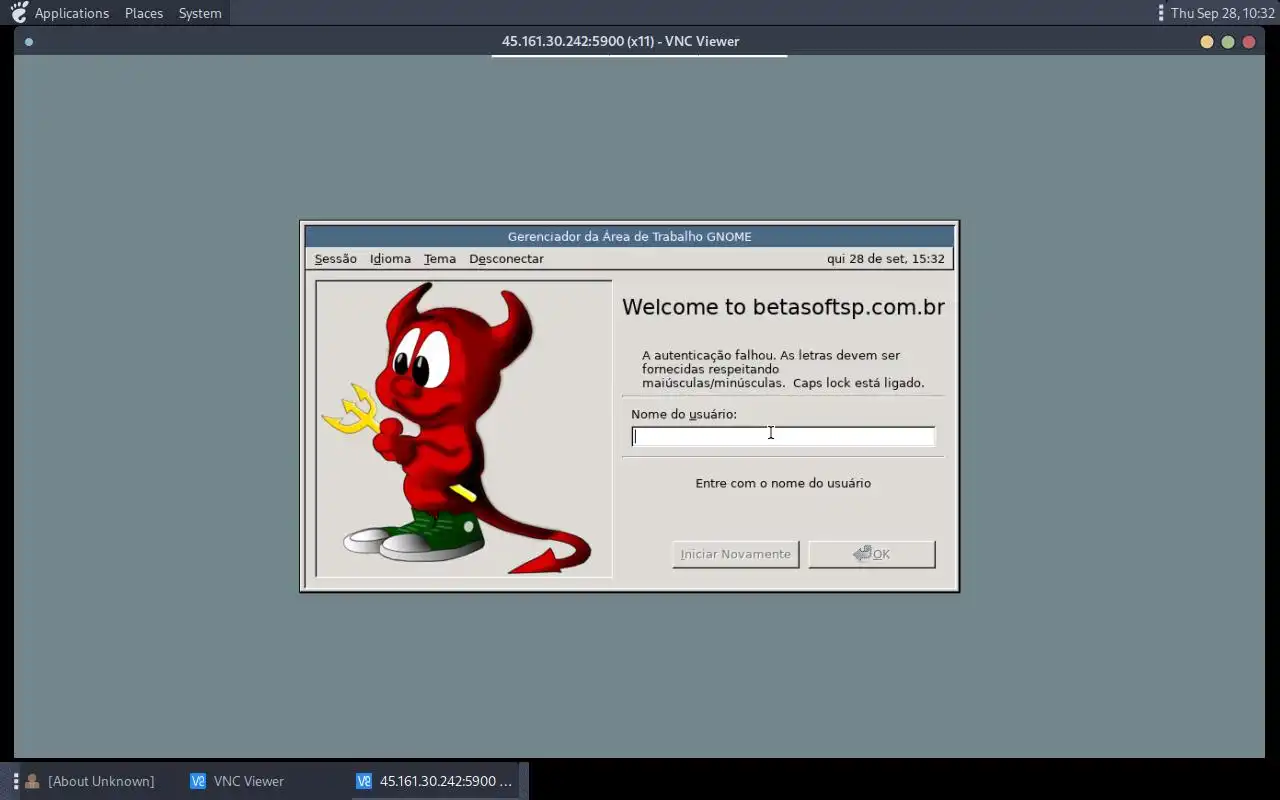Click the GNOME foot icon in top panel

tap(19, 13)
